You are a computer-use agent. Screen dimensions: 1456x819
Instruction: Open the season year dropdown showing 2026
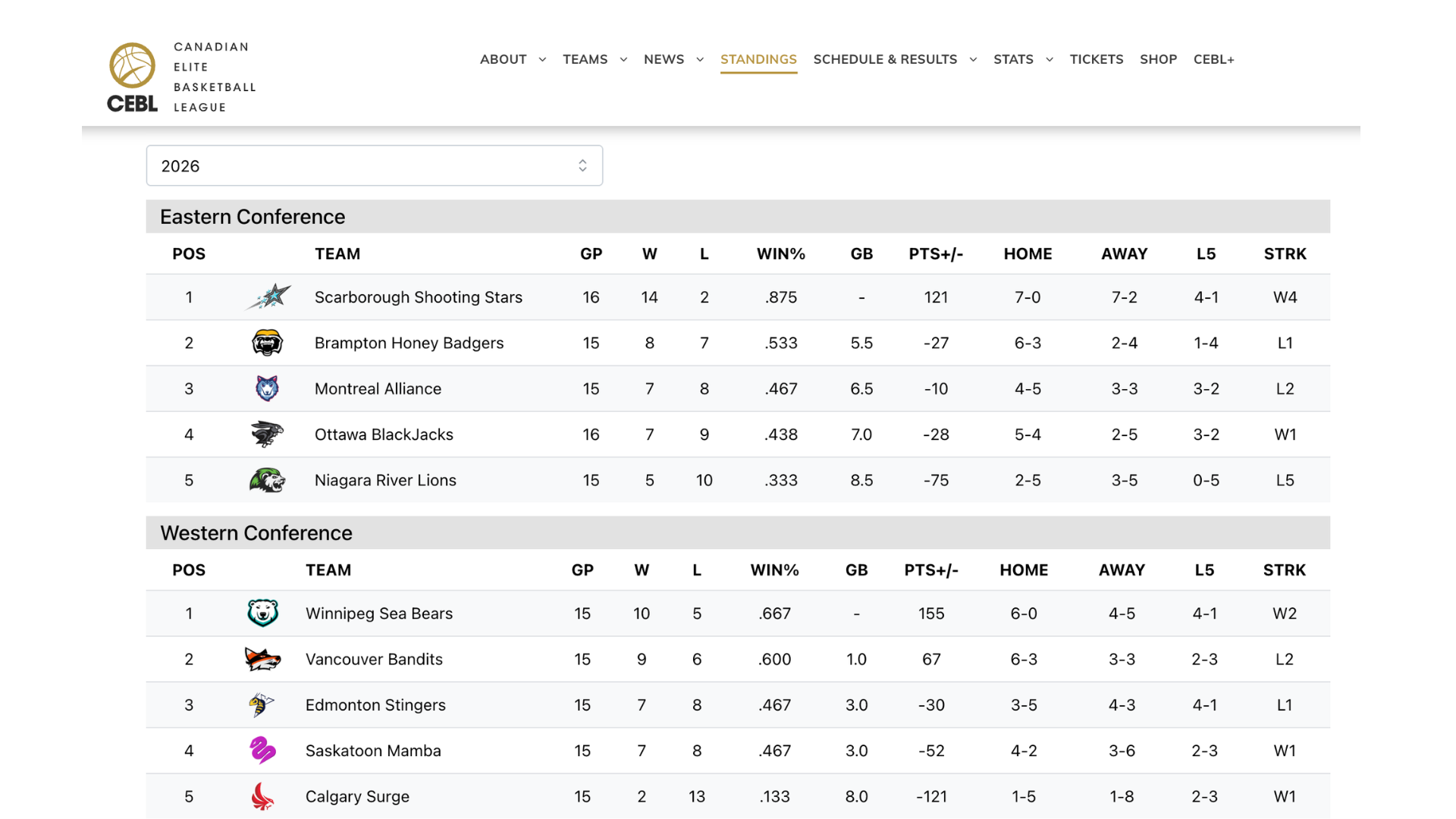pyautogui.click(x=375, y=165)
